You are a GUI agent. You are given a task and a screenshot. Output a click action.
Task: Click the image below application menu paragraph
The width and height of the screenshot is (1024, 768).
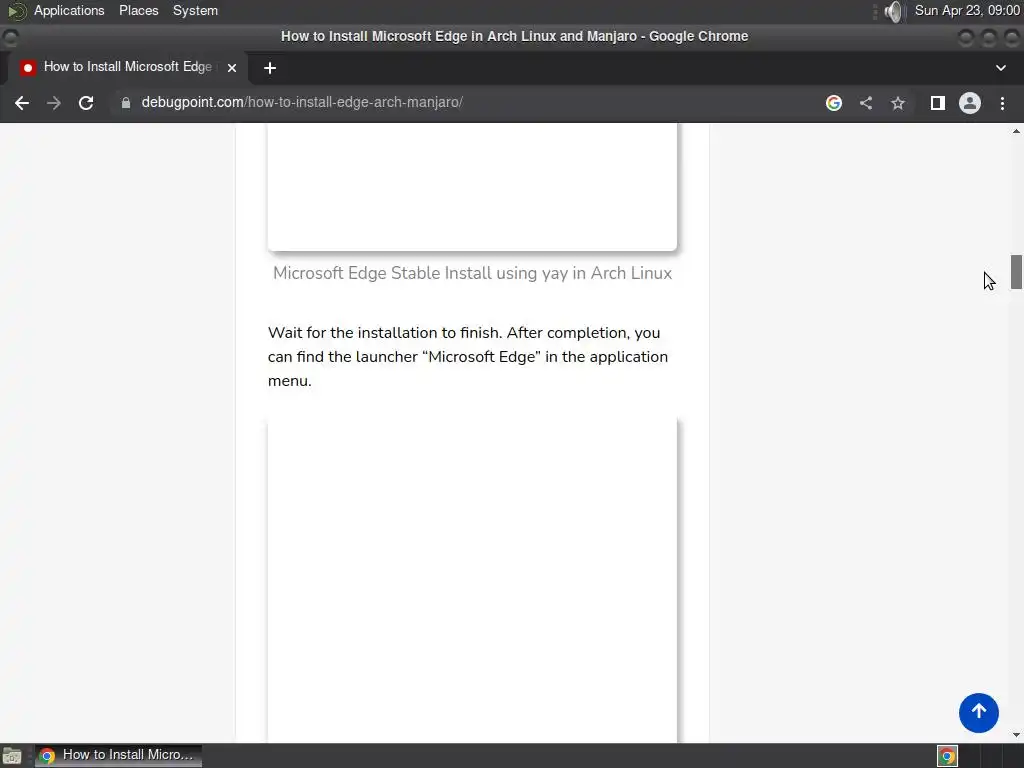click(x=472, y=580)
